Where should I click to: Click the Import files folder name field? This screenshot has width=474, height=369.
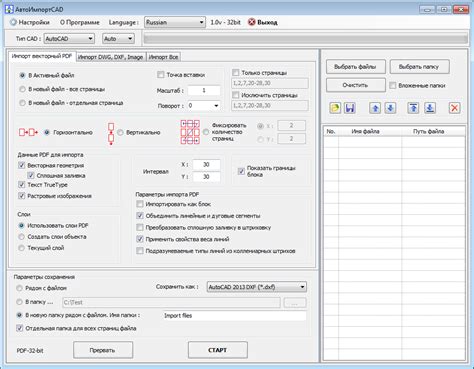(x=234, y=315)
